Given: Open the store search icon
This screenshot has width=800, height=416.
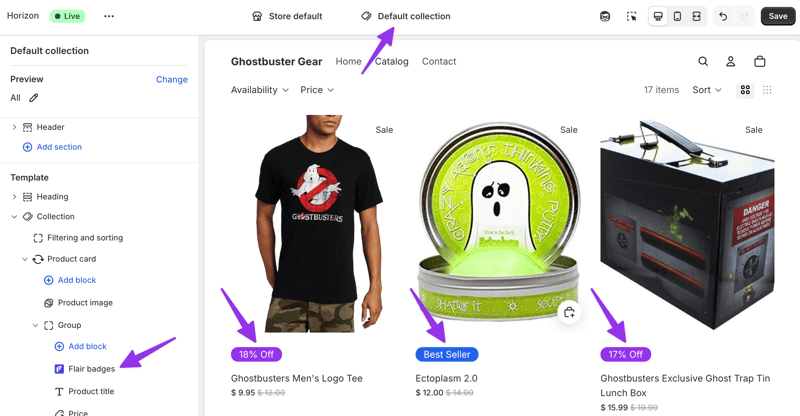Looking at the screenshot, I should point(703,62).
